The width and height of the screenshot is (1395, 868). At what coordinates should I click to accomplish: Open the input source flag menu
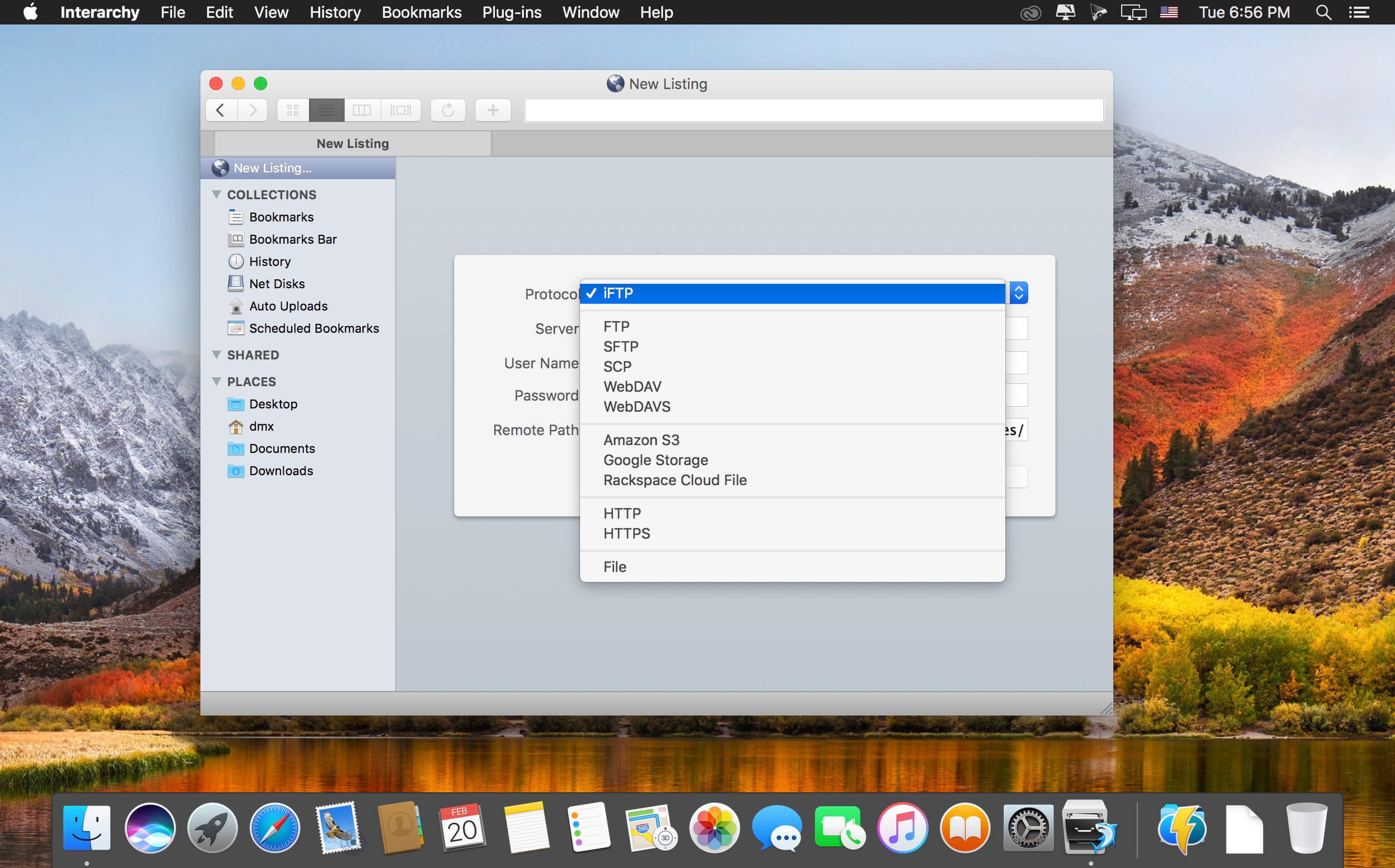[1169, 12]
